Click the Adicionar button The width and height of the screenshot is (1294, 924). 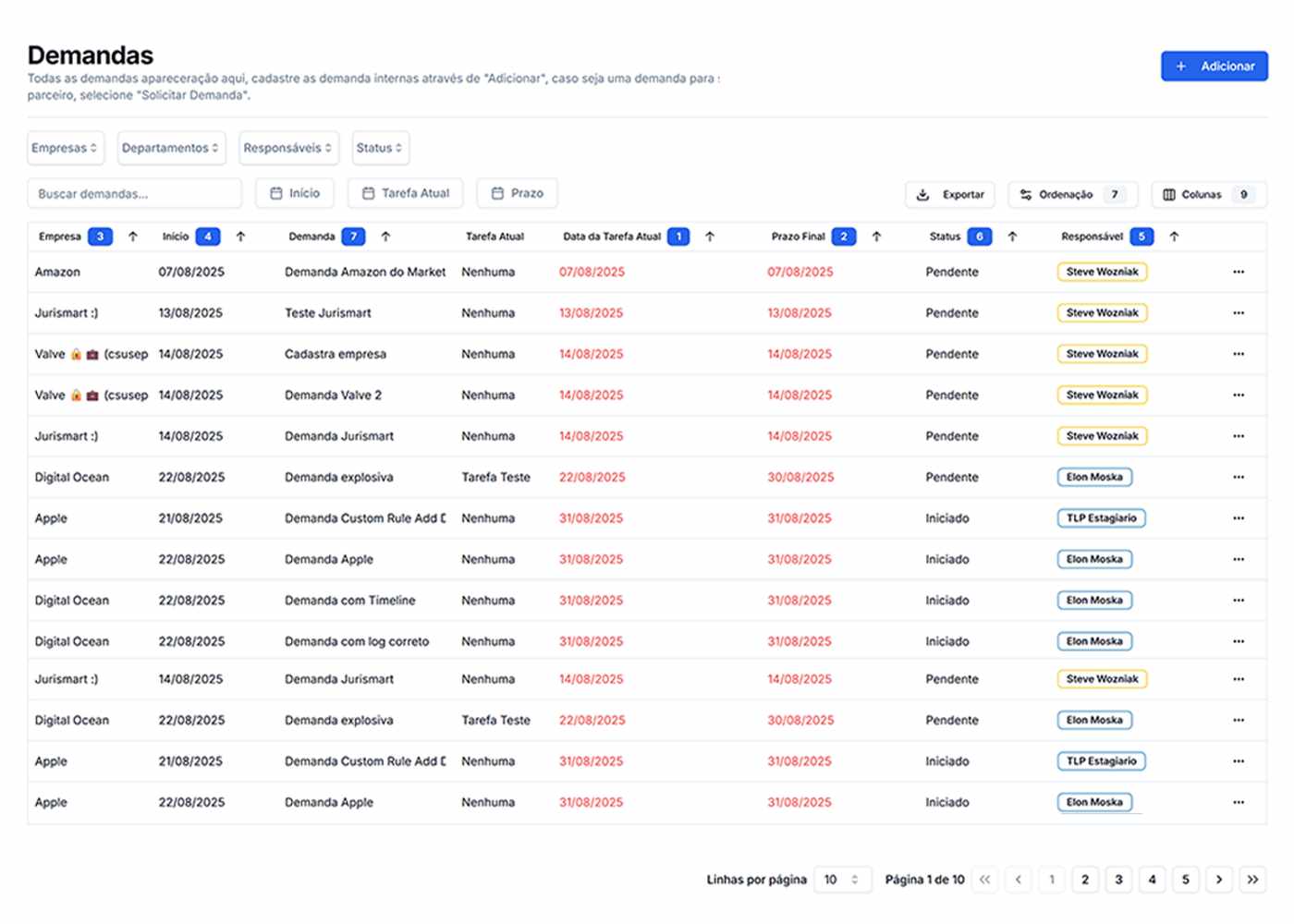coord(1214,66)
